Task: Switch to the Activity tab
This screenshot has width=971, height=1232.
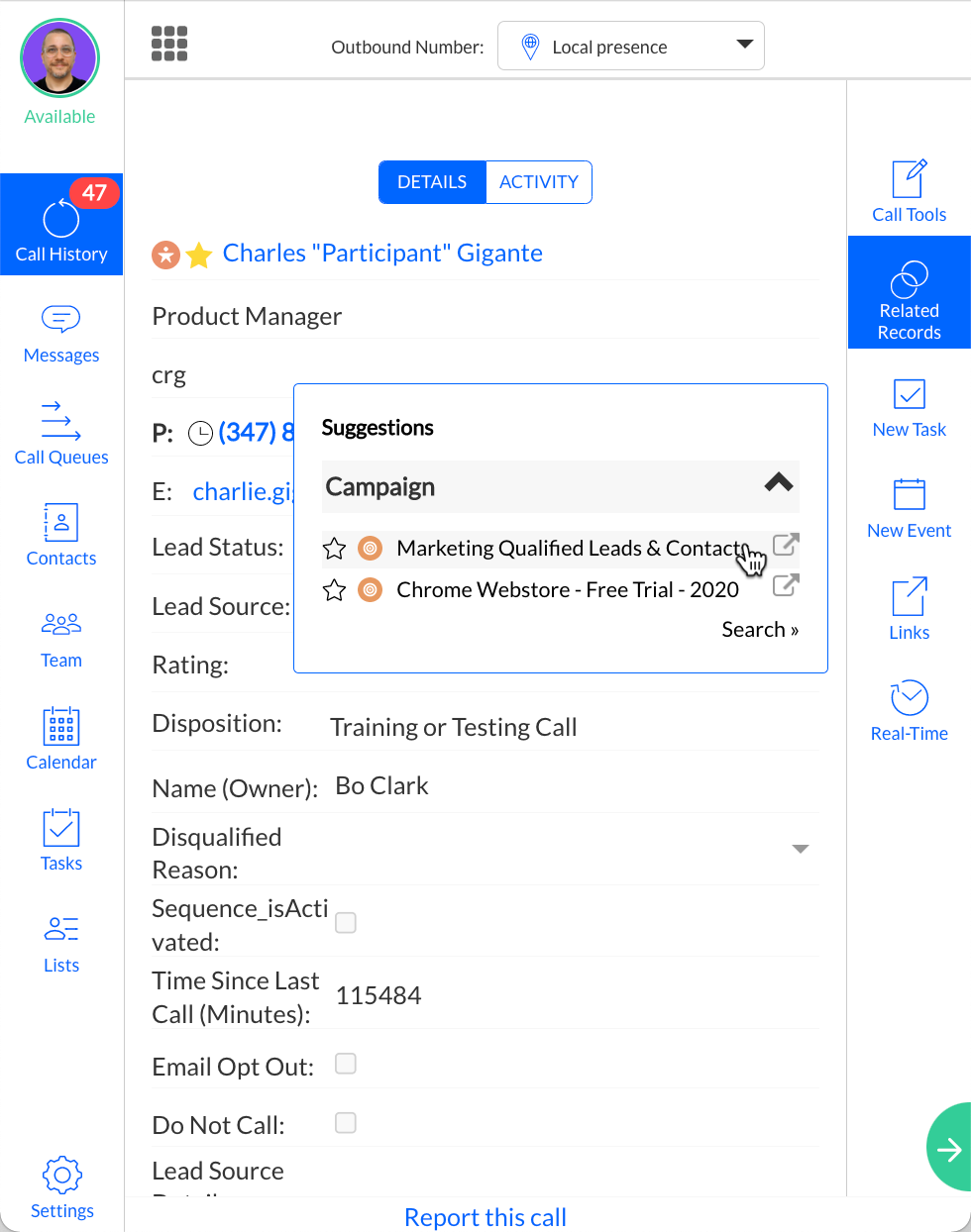Action: coord(538,182)
